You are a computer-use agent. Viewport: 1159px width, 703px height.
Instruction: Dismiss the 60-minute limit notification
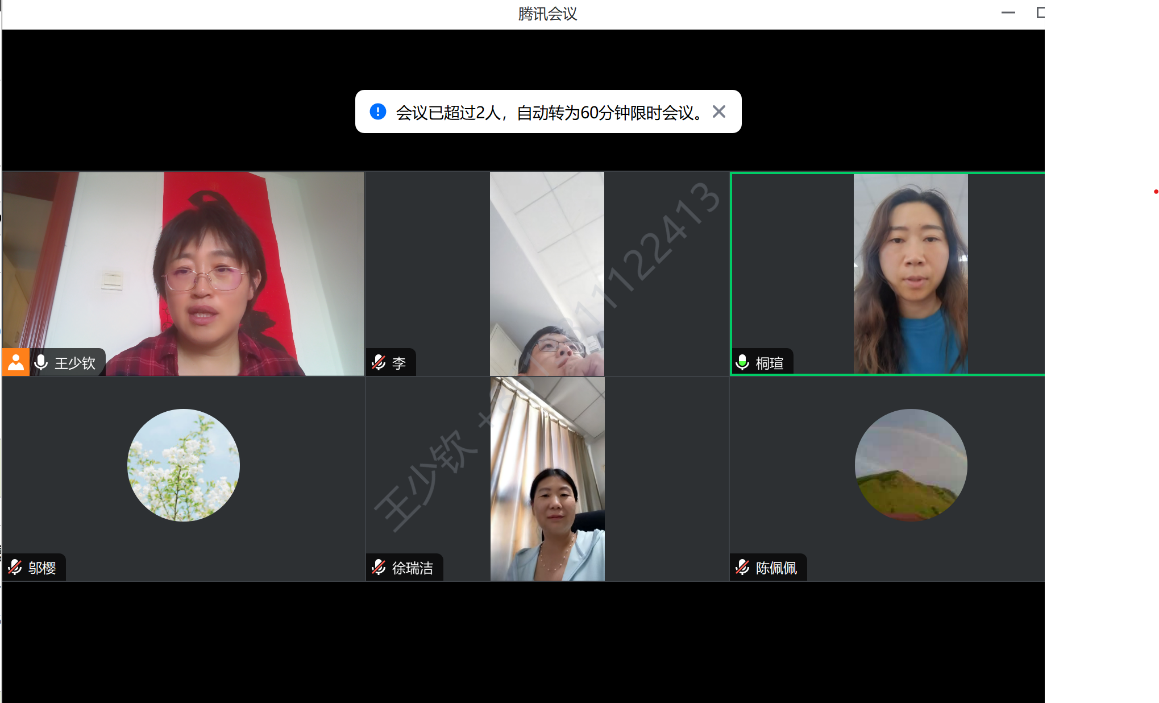(719, 112)
